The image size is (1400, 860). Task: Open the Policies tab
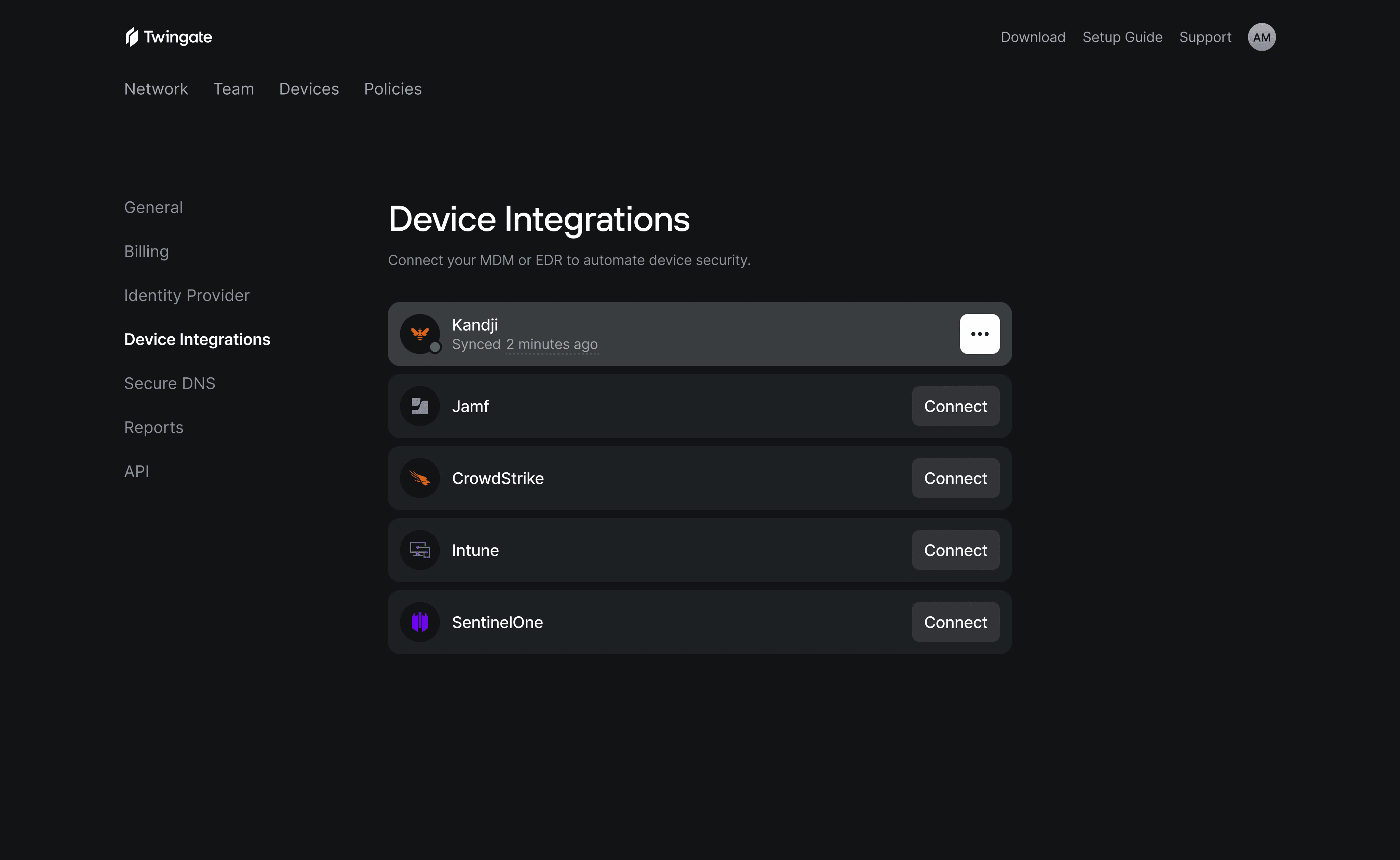pos(393,89)
